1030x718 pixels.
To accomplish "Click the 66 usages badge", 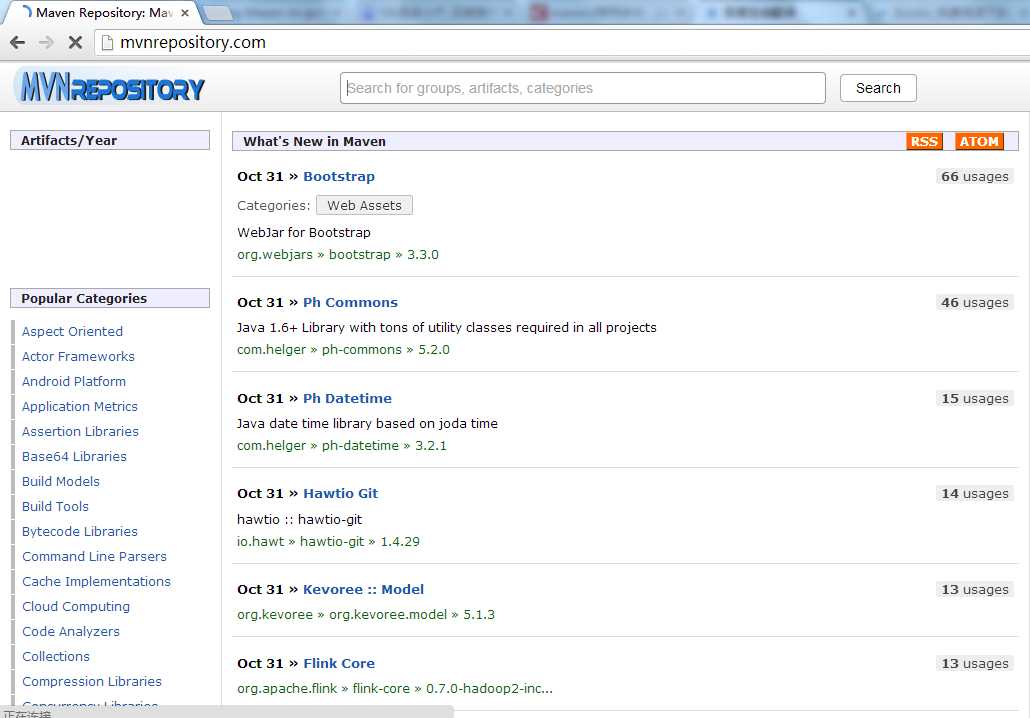I will click(975, 176).
